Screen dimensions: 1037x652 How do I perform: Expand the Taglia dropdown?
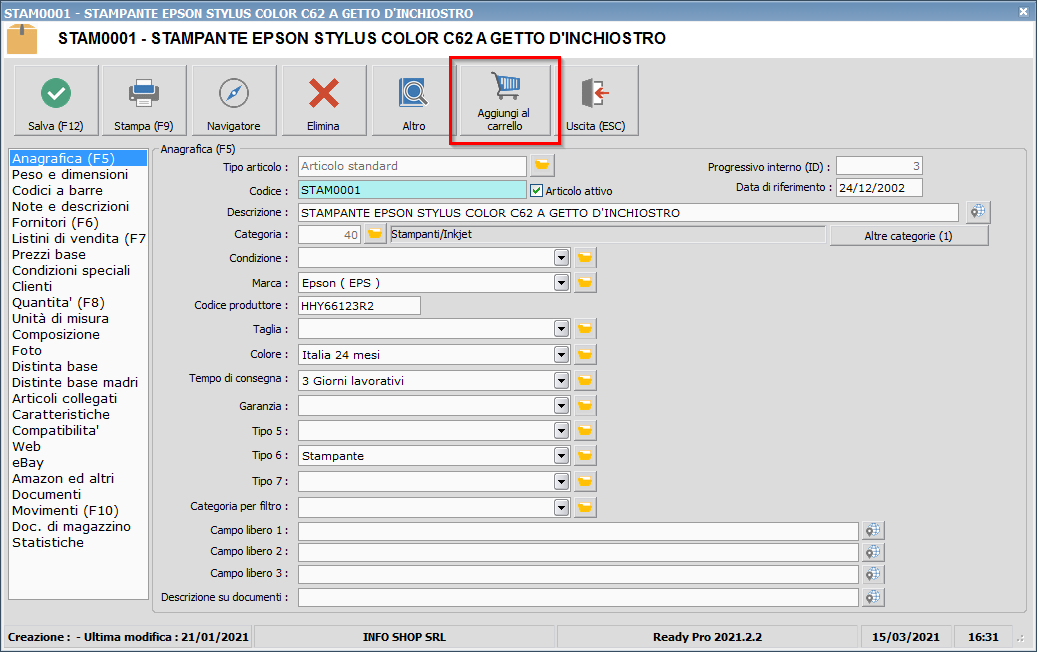pyautogui.click(x=561, y=329)
